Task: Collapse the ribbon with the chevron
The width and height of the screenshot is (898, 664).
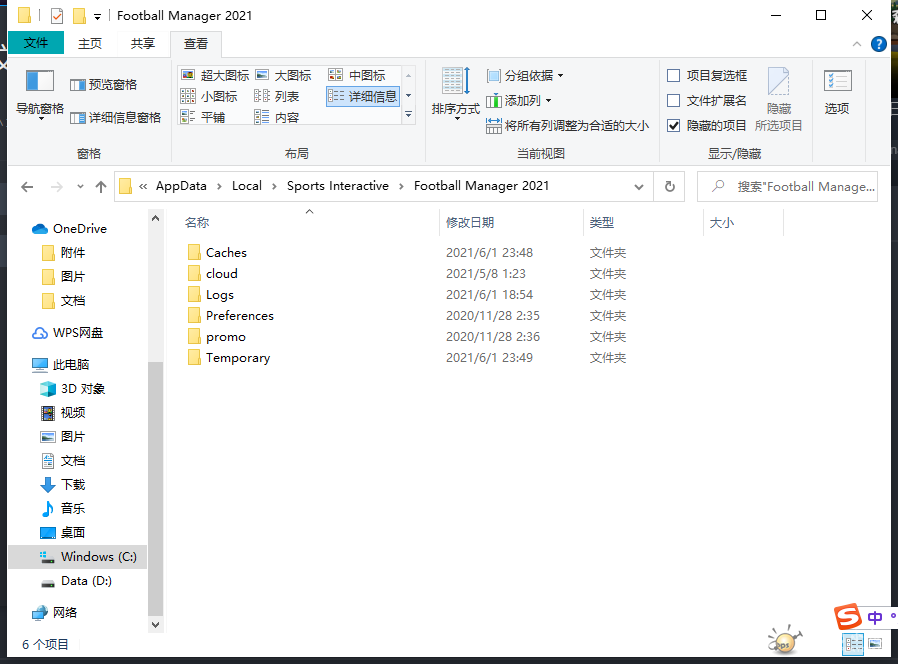Action: coord(857,44)
